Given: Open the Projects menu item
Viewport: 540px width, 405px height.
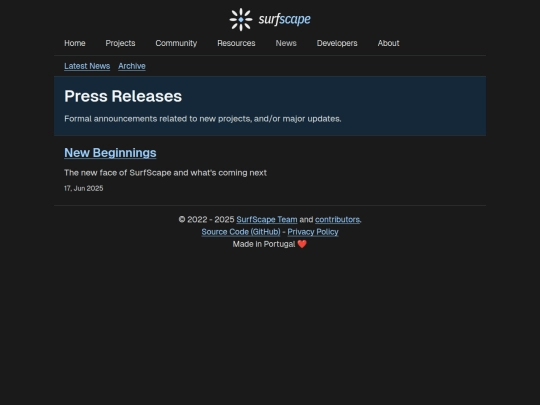Looking at the screenshot, I should pos(120,43).
